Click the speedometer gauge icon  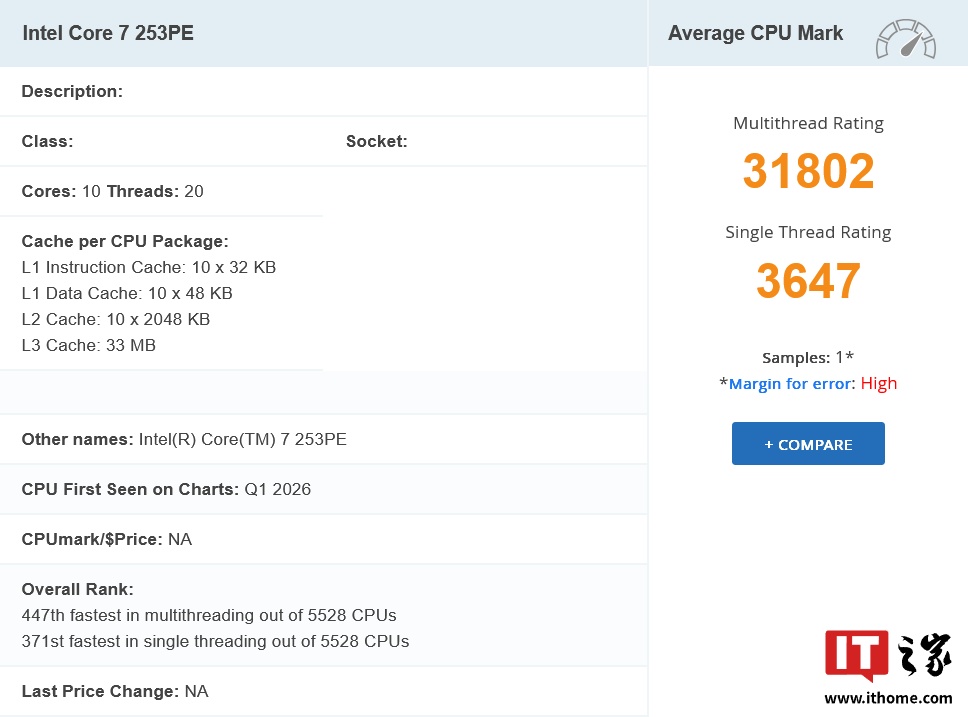pos(905,38)
